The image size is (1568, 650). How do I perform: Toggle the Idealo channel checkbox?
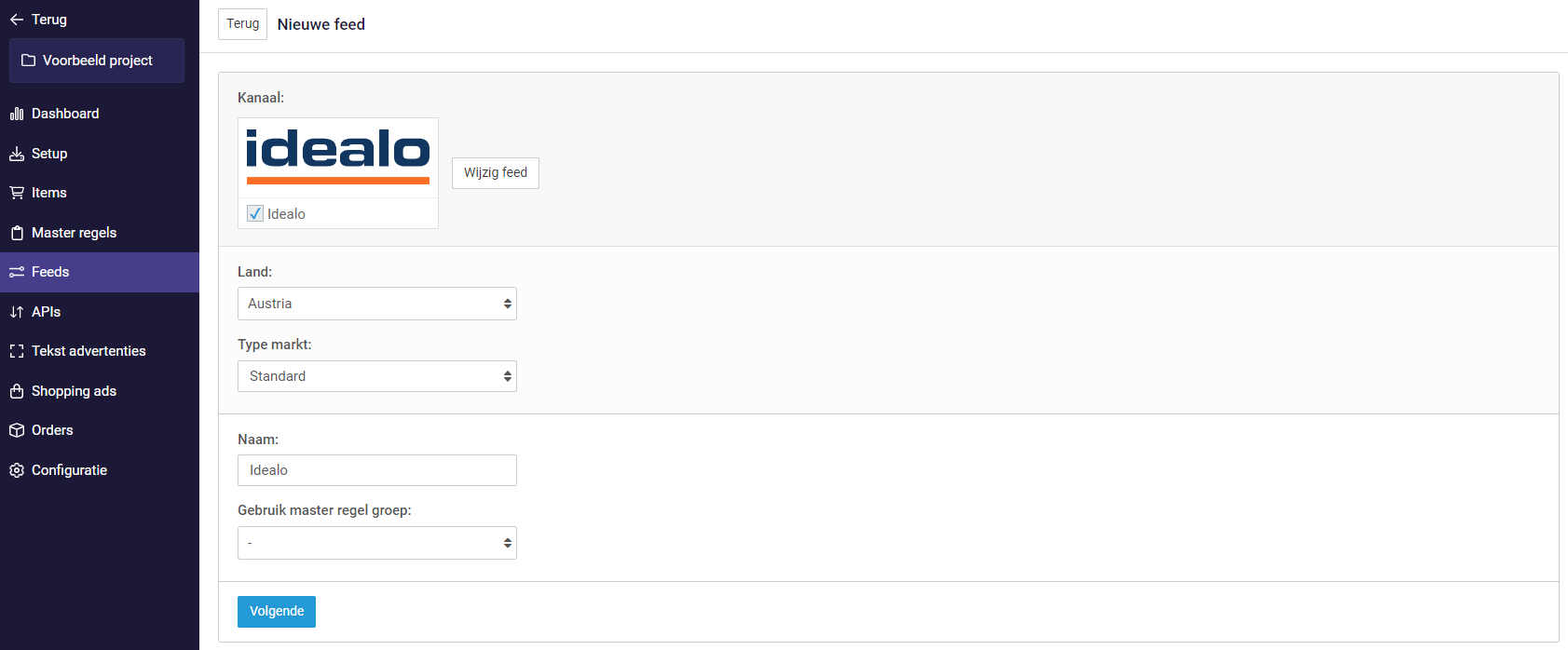coord(255,213)
